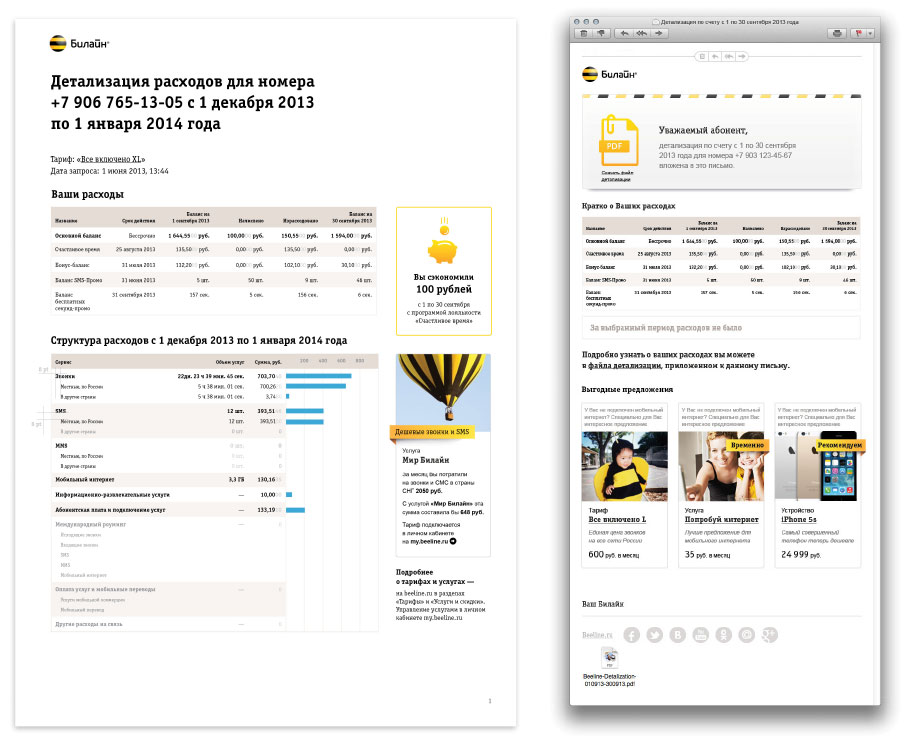Click the YouTube icon in email footer
Viewport: 908px width, 747px height.
(700, 635)
